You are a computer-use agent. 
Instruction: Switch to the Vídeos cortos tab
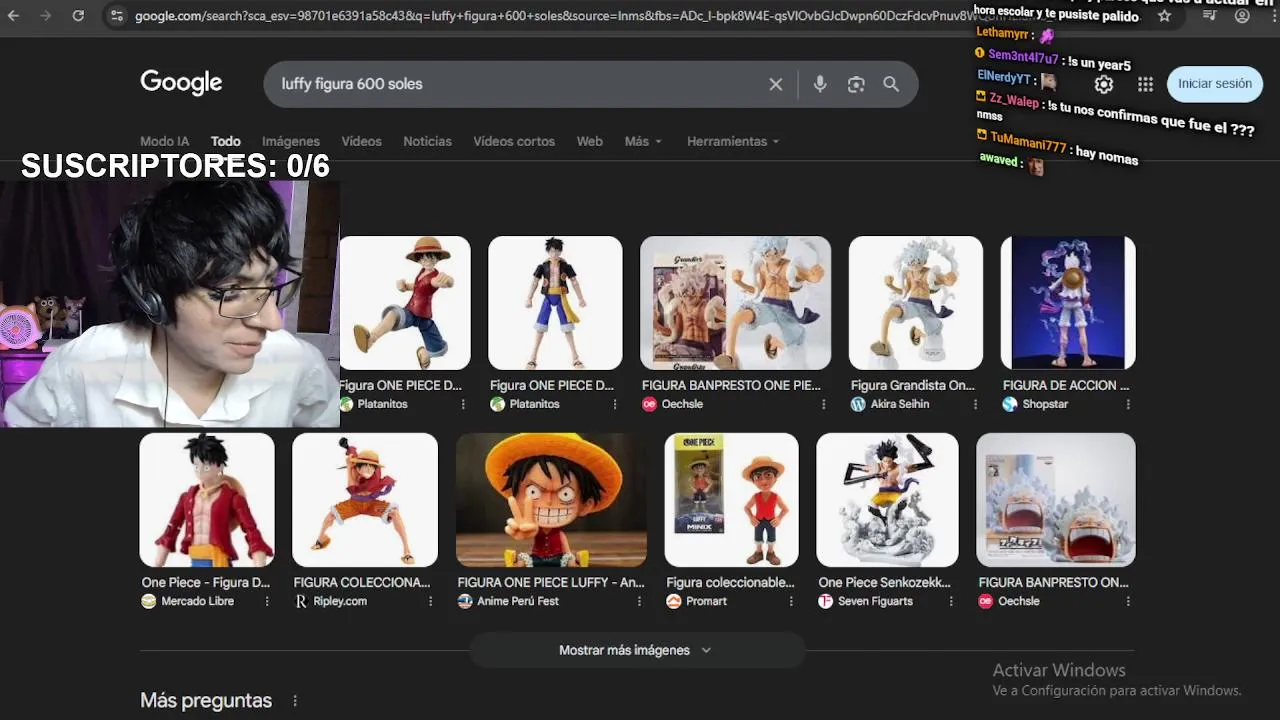(514, 141)
